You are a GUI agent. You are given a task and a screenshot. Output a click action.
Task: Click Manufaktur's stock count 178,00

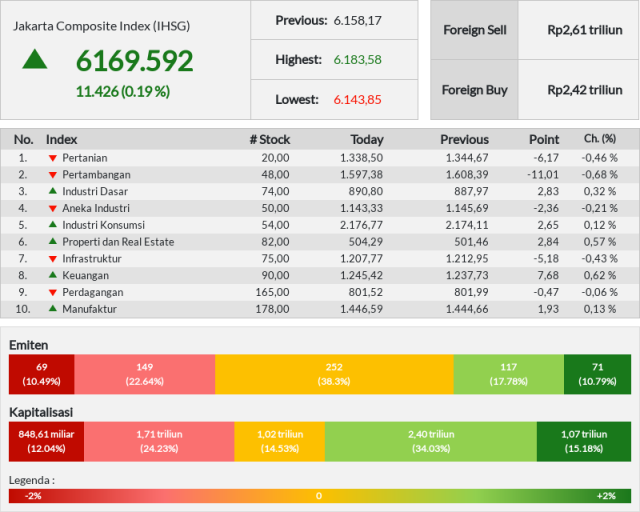click(272, 309)
